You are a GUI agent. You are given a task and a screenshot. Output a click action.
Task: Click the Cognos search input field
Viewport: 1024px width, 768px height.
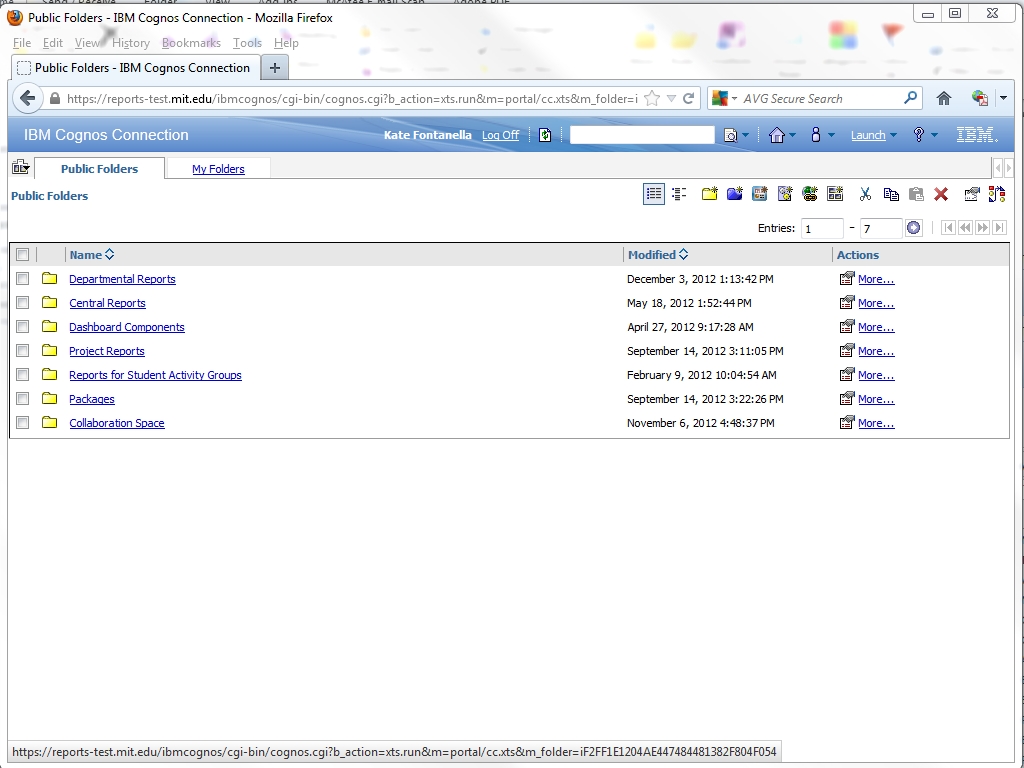(x=641, y=135)
